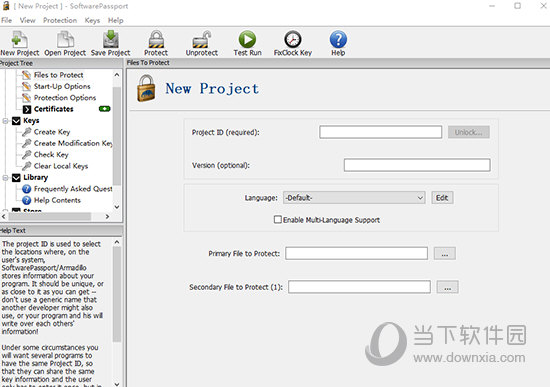
Task: Click Help Text panel scroll up arrow
Action: click(x=117, y=242)
